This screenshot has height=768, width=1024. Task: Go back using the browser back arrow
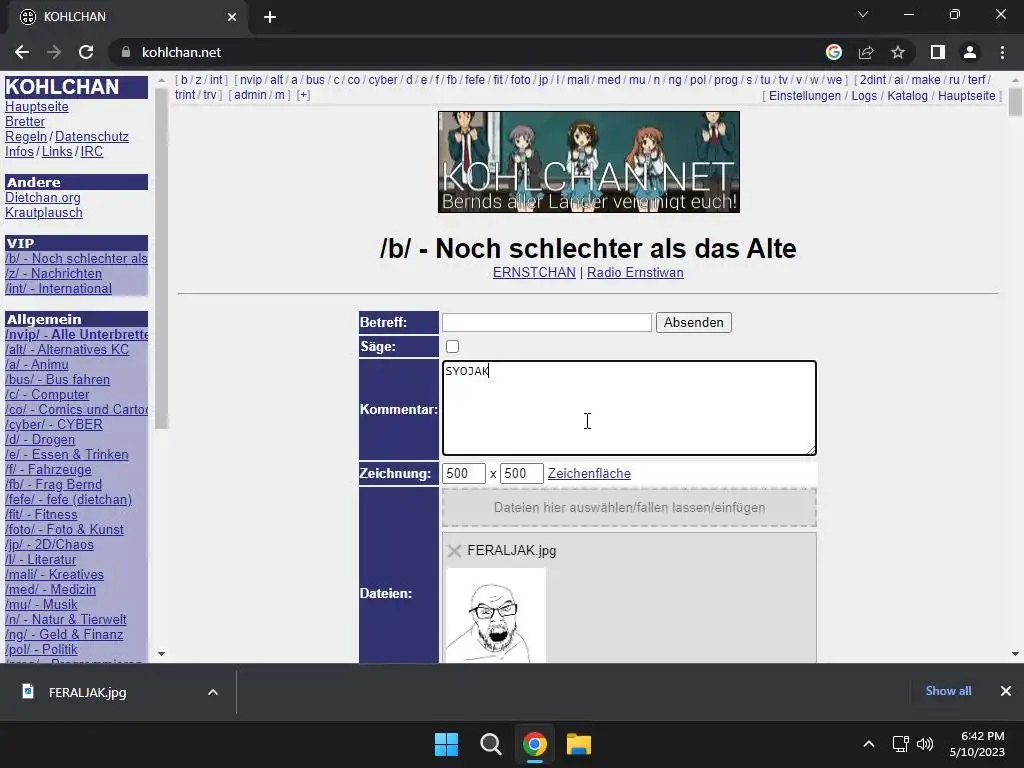[22, 52]
